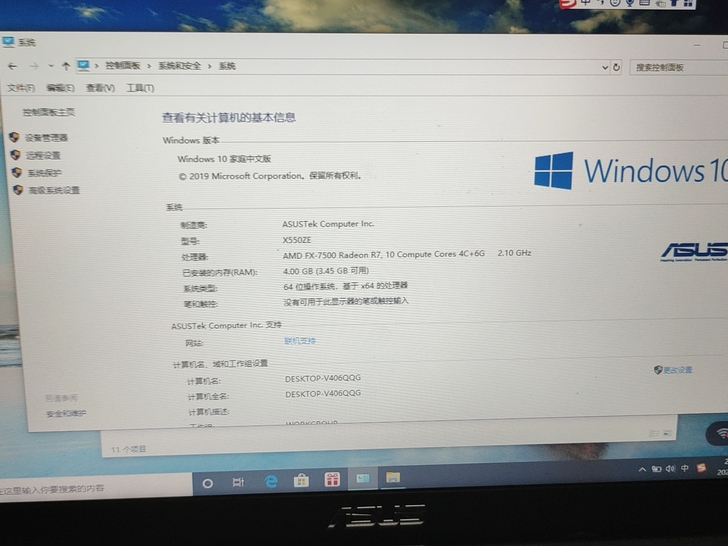Click Windows 10 家庭中文版 edition text

click(224, 159)
